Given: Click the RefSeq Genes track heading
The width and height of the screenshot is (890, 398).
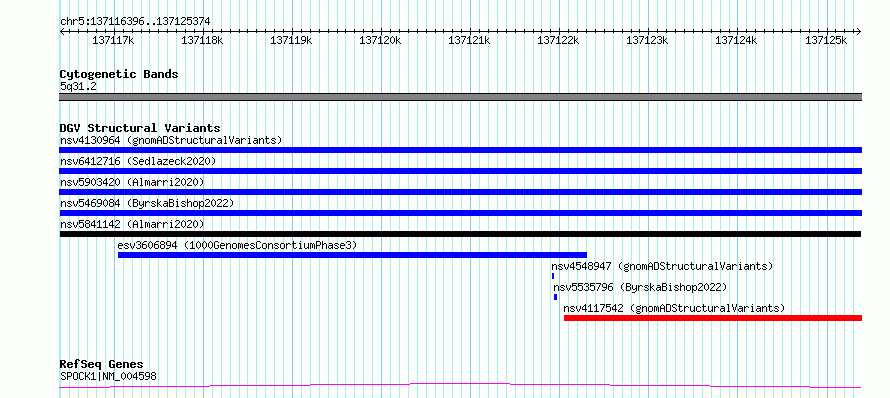Looking at the screenshot, I should point(101,365).
